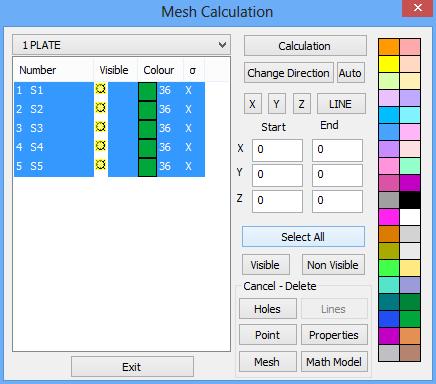Click the Start X input field
Screen dimensions: 436x384
(277, 150)
